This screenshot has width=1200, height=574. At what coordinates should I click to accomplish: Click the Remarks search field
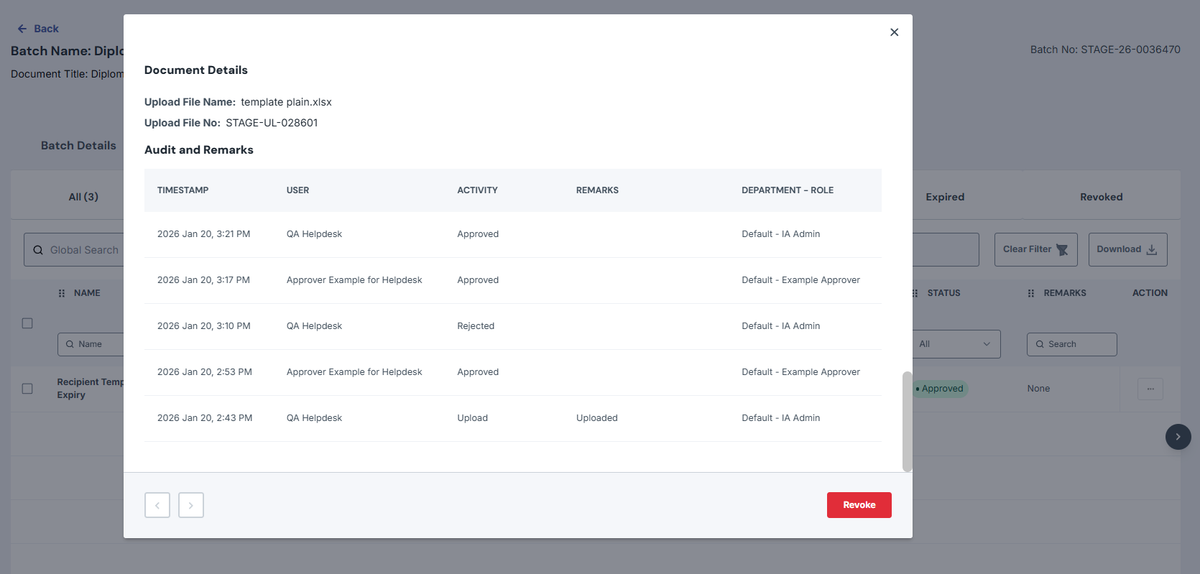click(1072, 344)
